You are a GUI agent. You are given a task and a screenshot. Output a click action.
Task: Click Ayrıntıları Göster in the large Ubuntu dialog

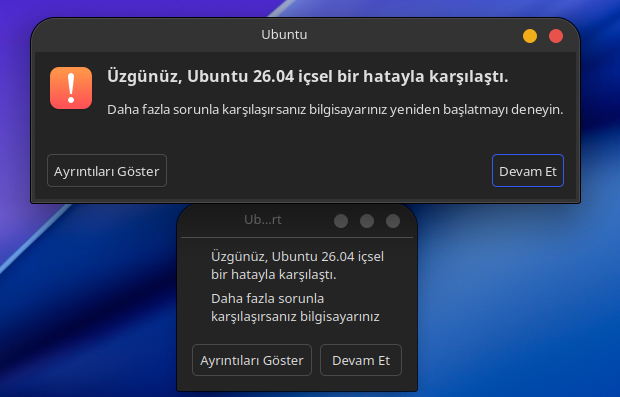[x=107, y=171]
